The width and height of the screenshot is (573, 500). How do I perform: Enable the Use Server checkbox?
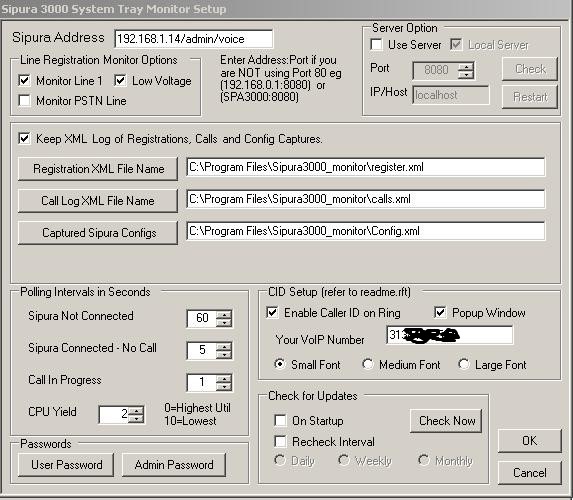pos(376,45)
